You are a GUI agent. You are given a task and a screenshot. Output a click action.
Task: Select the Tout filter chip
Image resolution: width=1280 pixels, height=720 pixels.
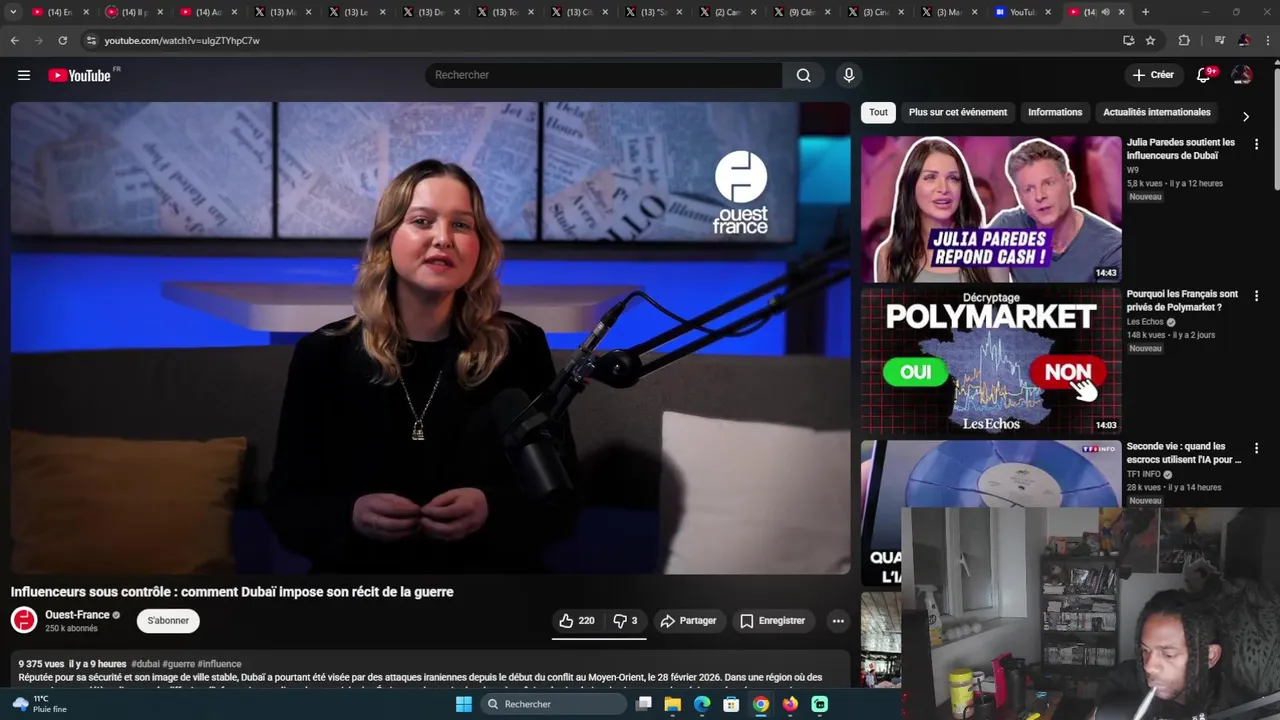(878, 112)
